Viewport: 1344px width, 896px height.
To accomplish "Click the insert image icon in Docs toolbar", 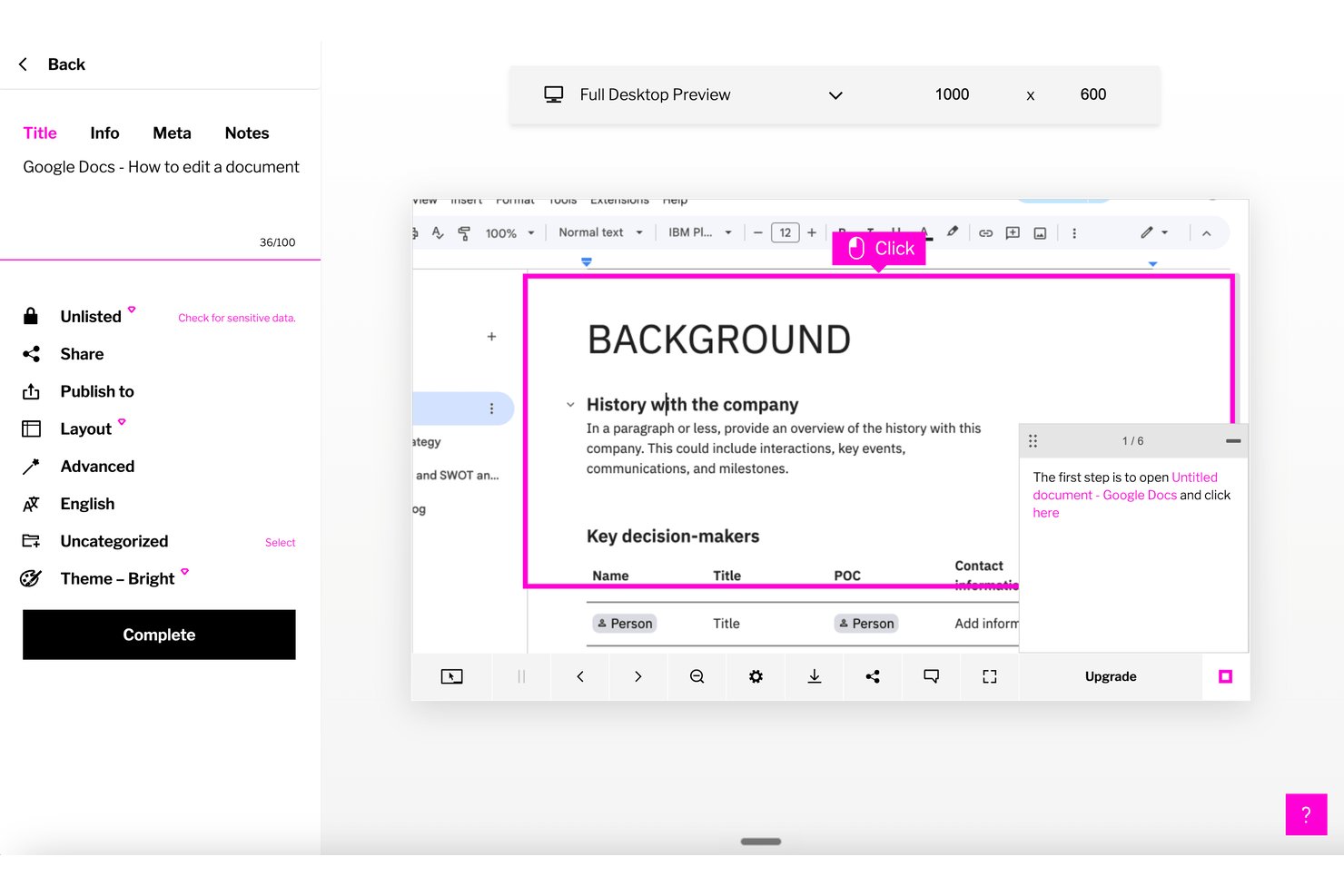I will pos(1040,233).
